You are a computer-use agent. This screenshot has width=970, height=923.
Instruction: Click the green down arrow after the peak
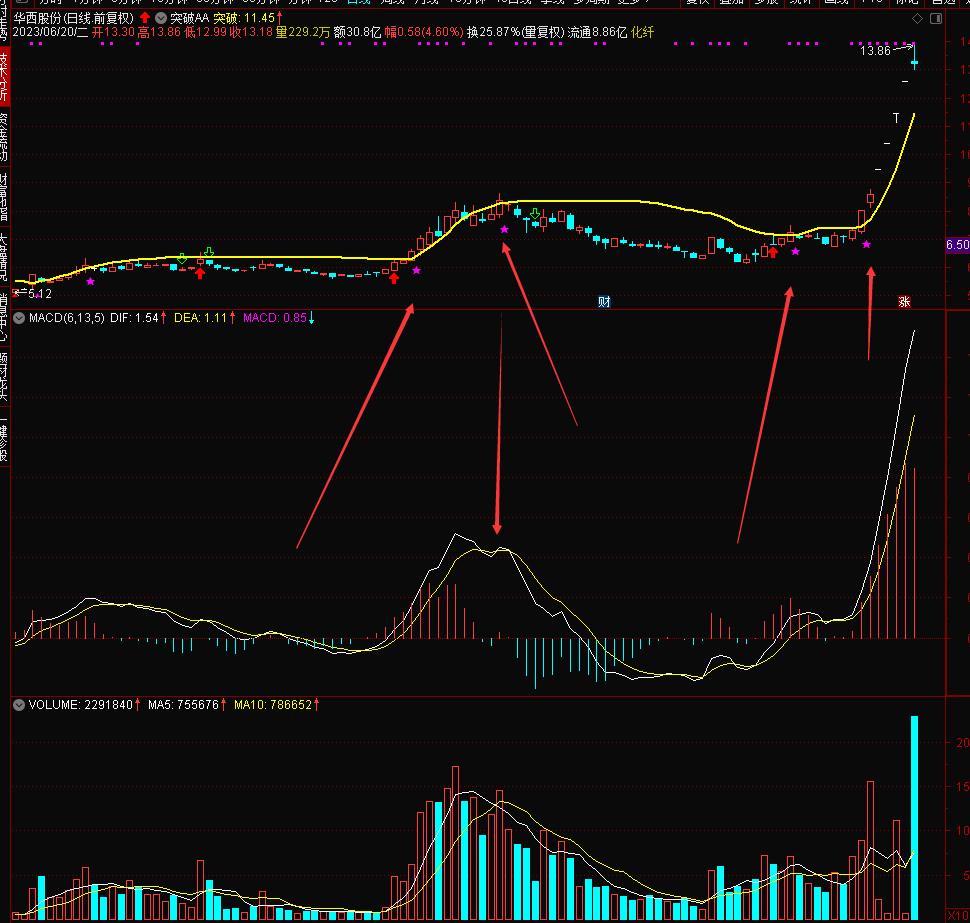click(x=535, y=214)
